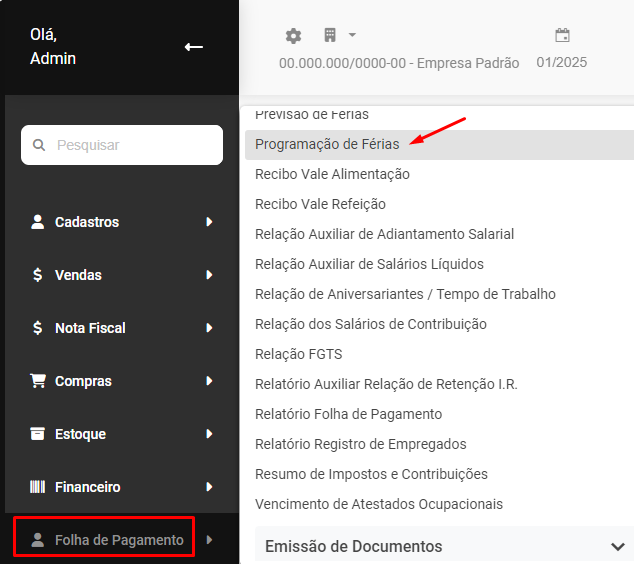Open Relação FGTS report

click(x=298, y=354)
